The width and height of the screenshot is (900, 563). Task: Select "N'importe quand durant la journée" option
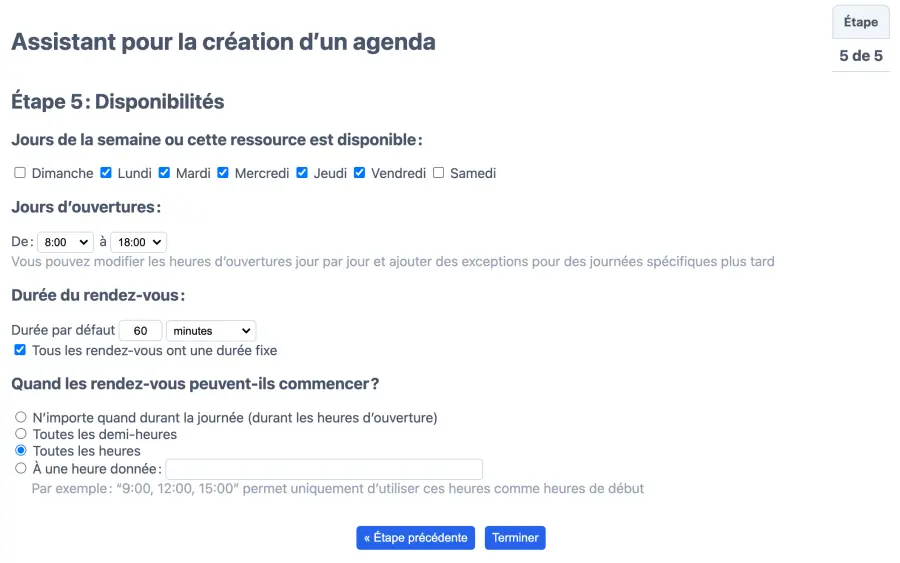[x=21, y=417]
